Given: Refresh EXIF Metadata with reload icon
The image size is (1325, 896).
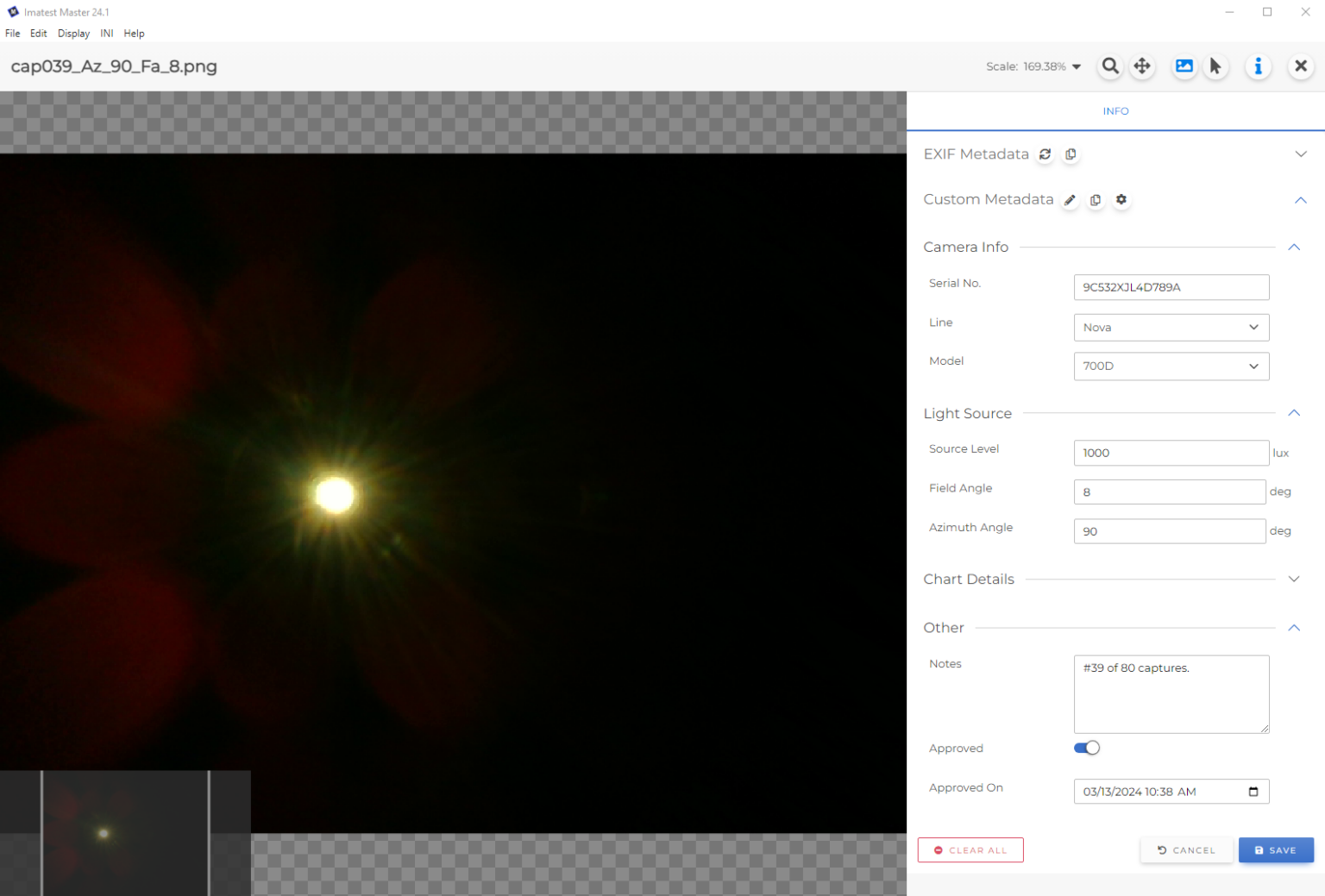Looking at the screenshot, I should [x=1046, y=154].
